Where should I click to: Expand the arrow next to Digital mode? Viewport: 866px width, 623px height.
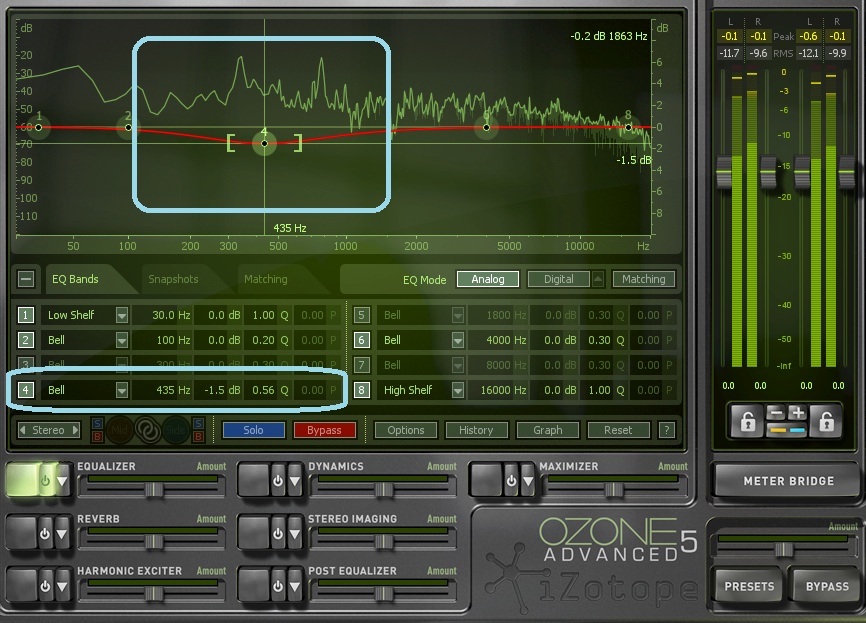(x=598, y=279)
